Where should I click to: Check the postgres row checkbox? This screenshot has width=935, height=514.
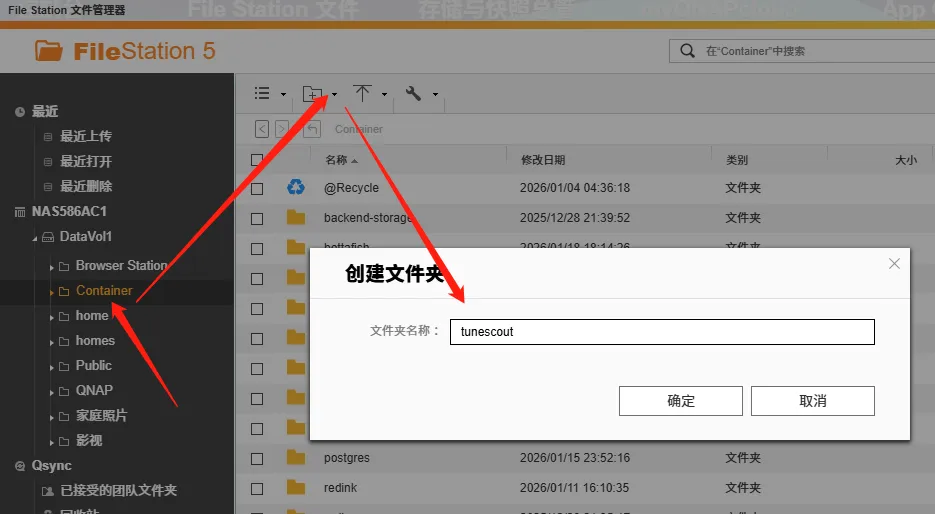(x=257, y=459)
